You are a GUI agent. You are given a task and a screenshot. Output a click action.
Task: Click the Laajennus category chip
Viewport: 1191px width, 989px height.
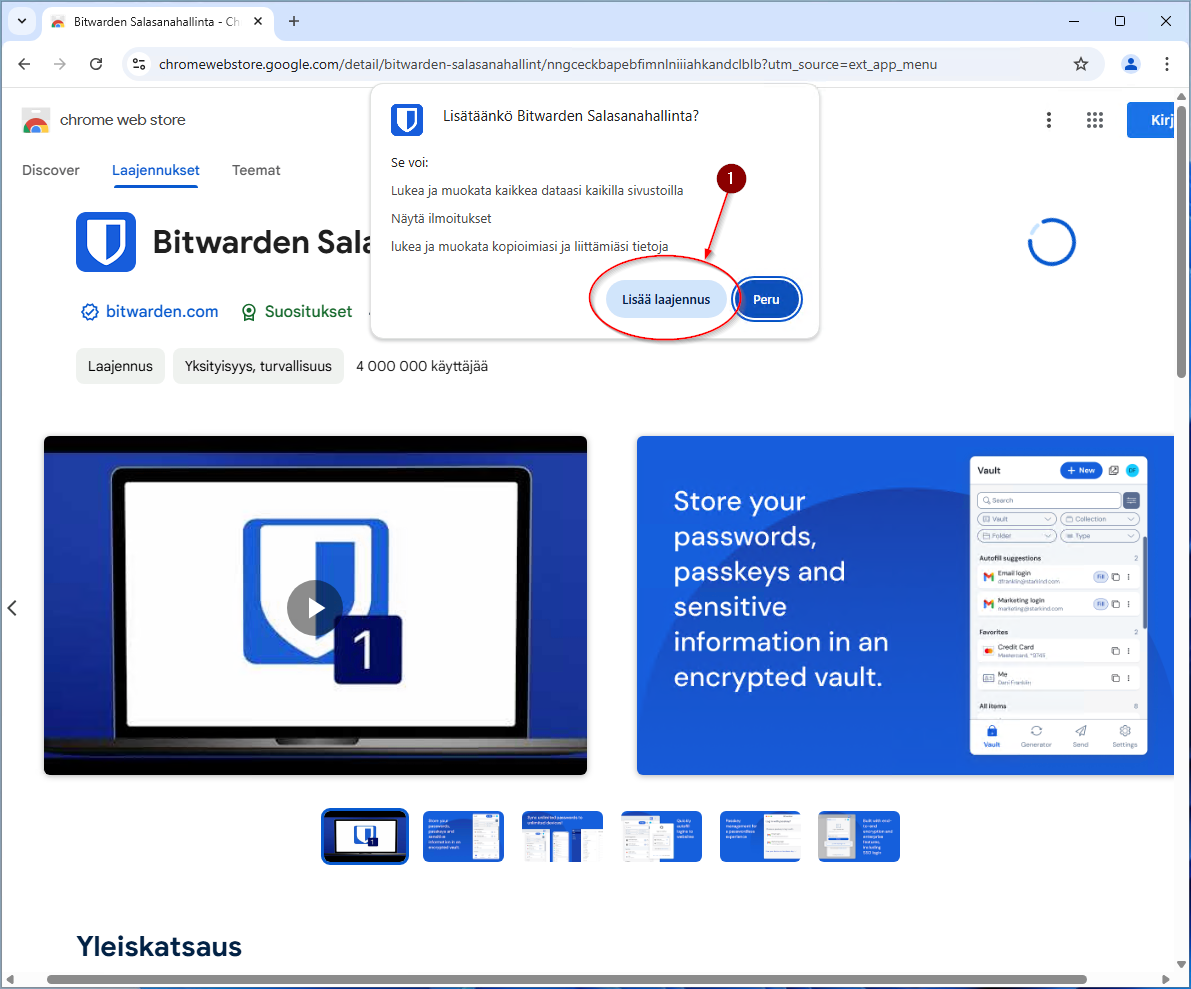[120, 366]
